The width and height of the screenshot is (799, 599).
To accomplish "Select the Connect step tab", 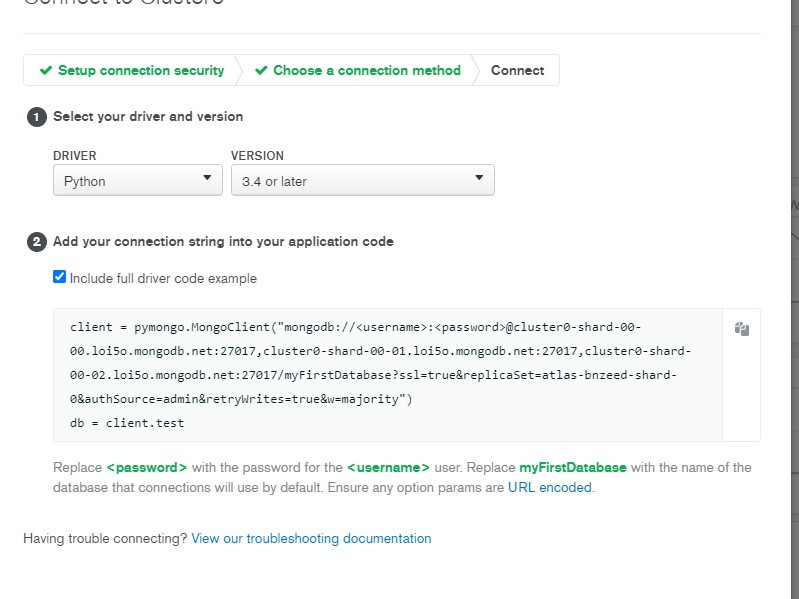I will pyautogui.click(x=517, y=71).
